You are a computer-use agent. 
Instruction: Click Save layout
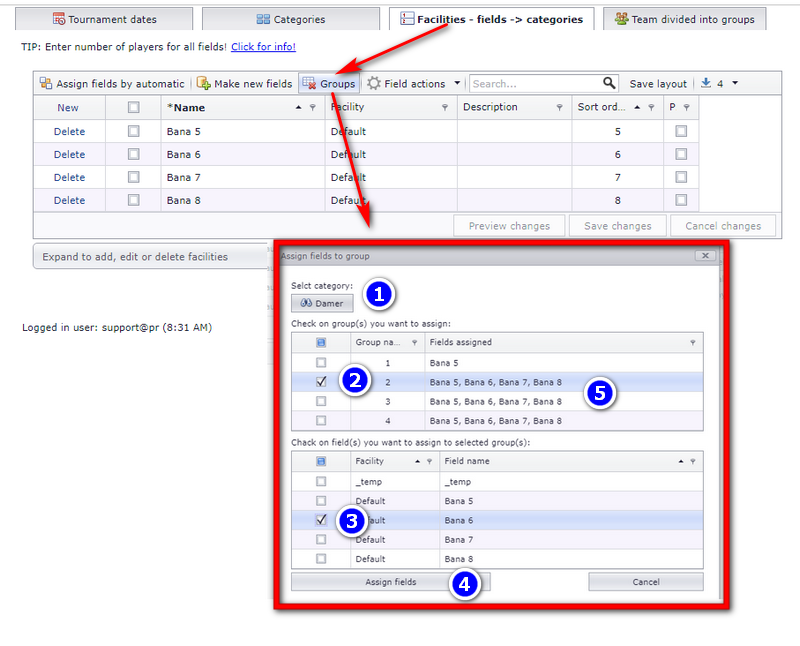click(x=658, y=84)
